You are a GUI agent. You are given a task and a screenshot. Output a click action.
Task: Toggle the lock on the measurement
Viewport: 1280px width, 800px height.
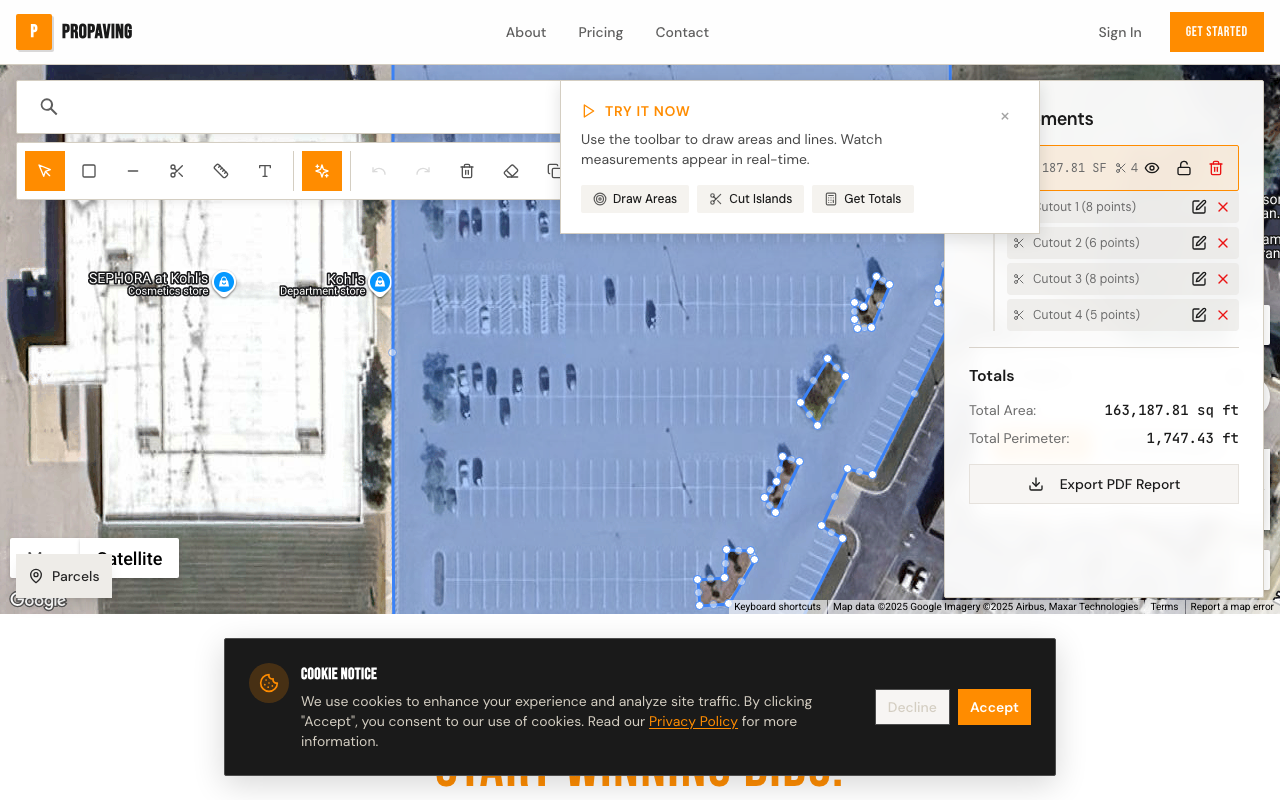[1184, 168]
